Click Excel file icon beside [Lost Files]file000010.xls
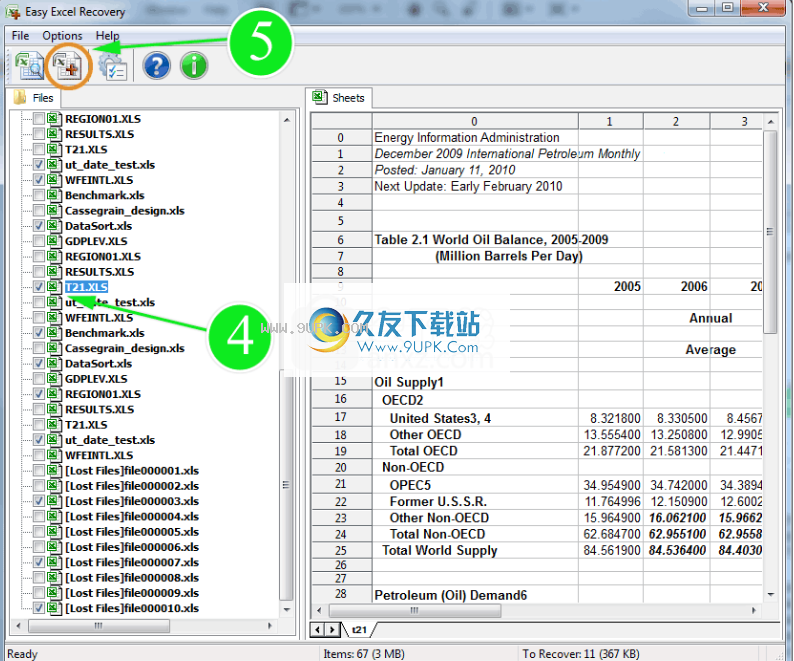This screenshot has width=794, height=661. click(x=54, y=608)
